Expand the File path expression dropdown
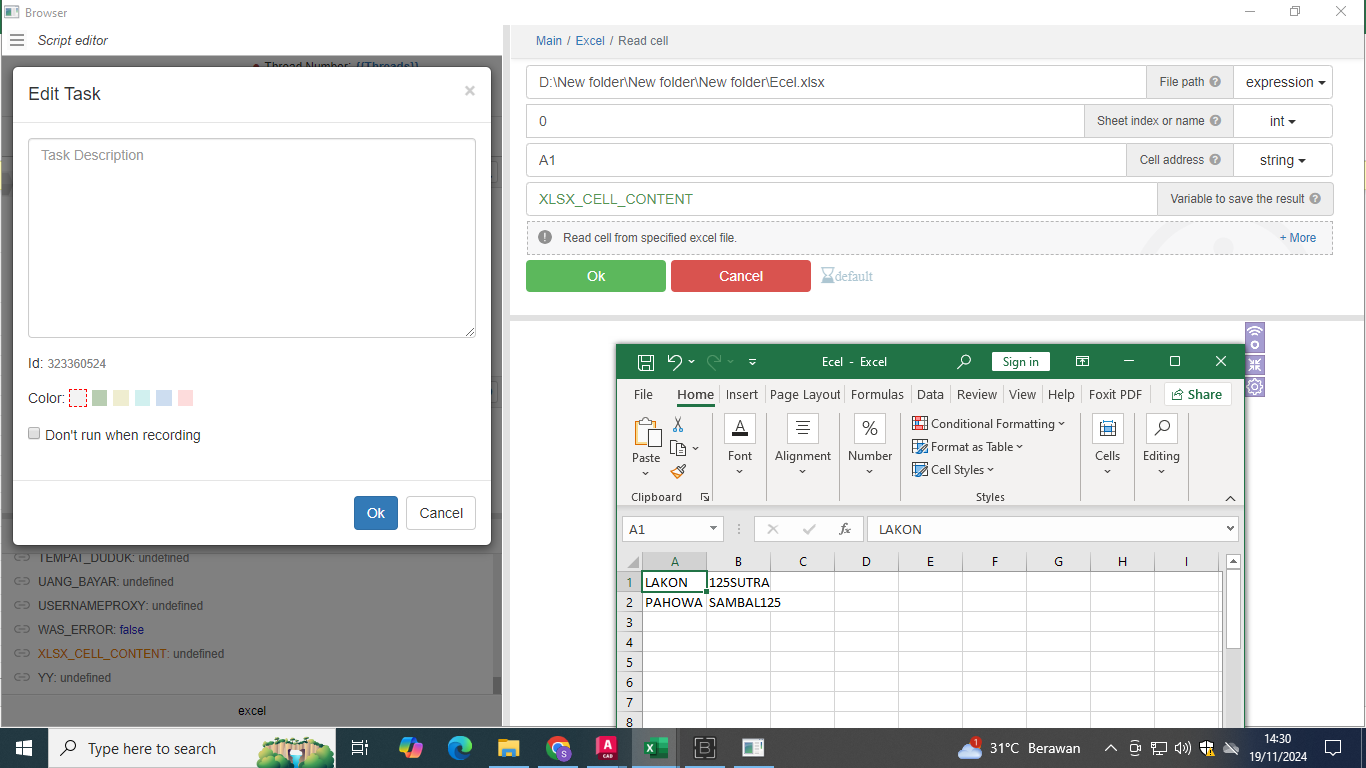This screenshot has height=768, width=1366. click(1283, 82)
